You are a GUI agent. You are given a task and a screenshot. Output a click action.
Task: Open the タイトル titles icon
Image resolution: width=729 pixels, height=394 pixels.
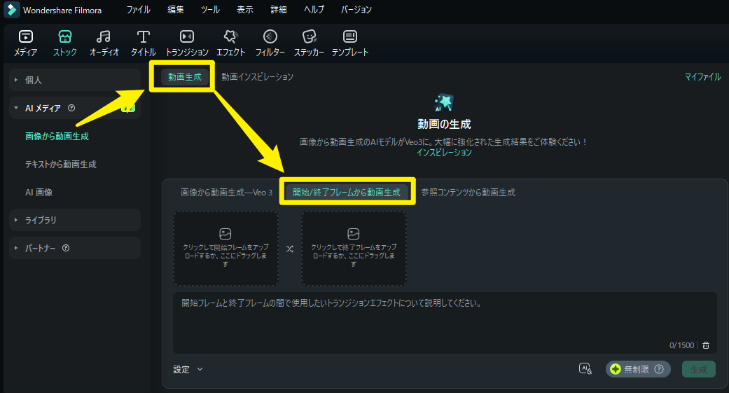(x=143, y=37)
